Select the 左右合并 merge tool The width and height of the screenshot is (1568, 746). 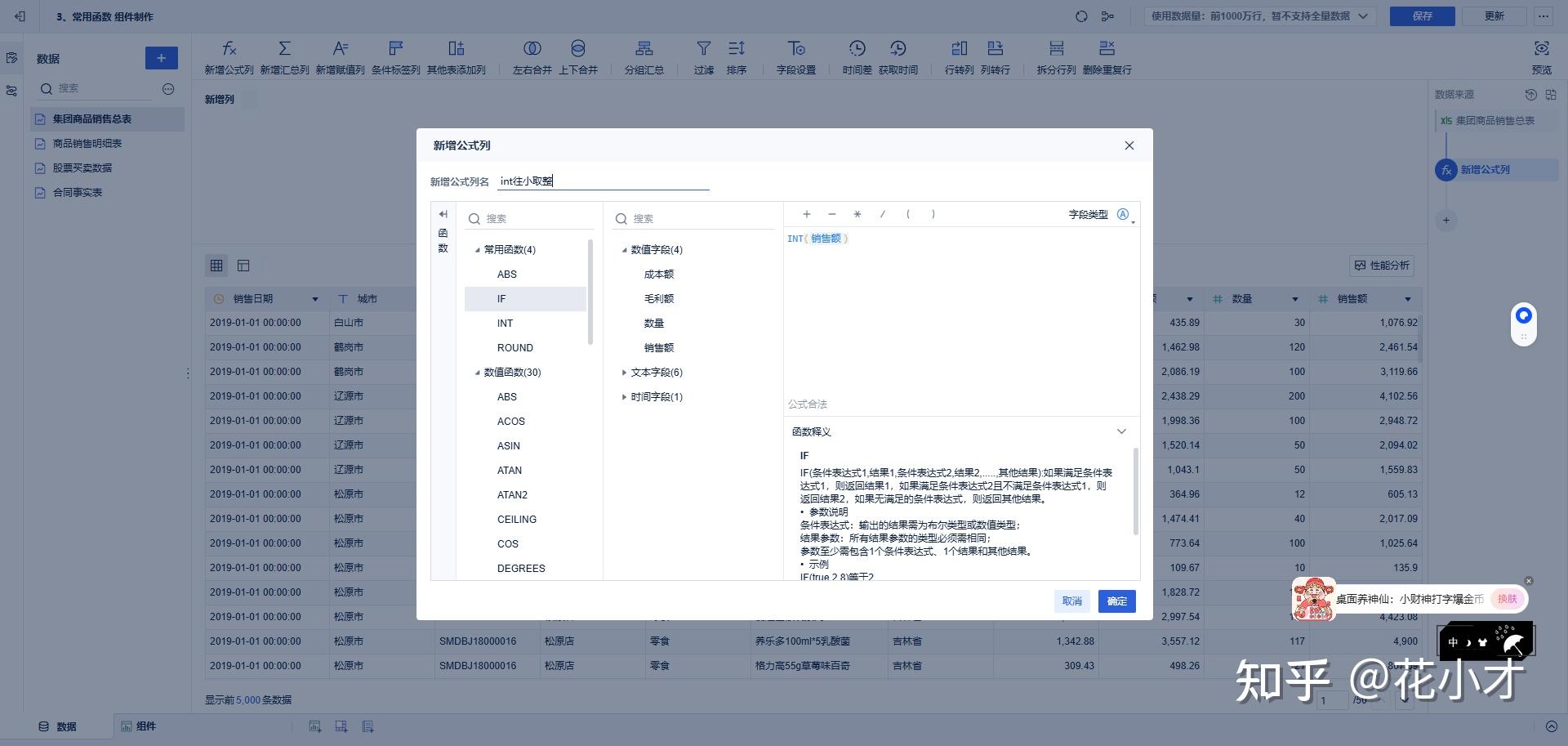532,56
